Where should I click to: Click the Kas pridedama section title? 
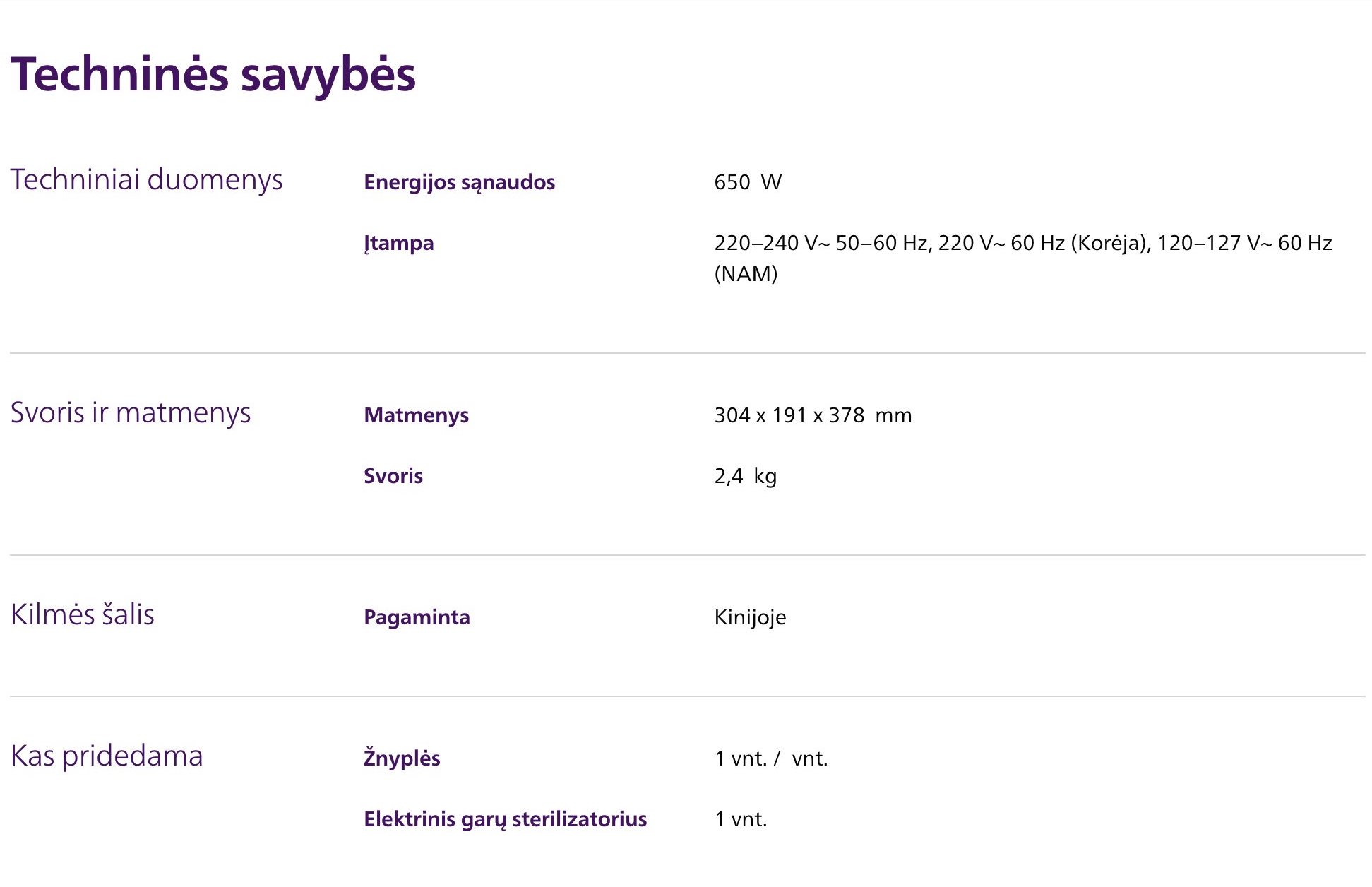tap(107, 756)
